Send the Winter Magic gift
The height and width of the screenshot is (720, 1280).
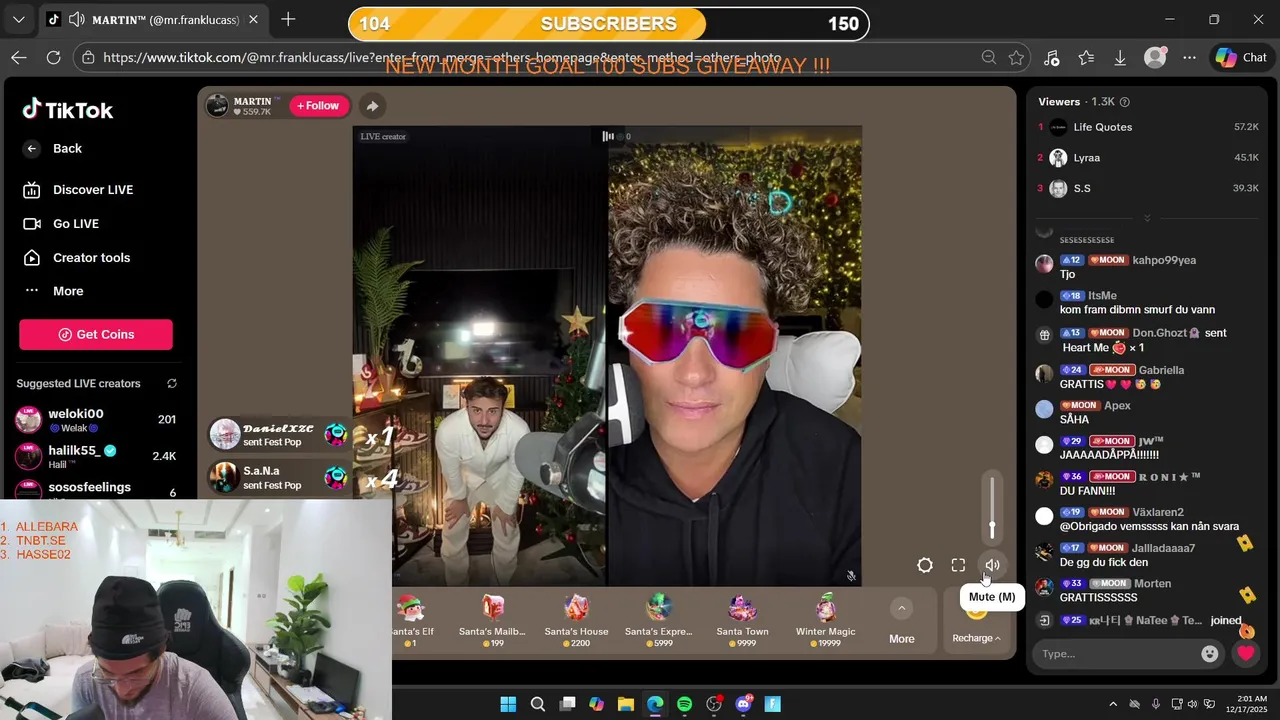point(825,620)
